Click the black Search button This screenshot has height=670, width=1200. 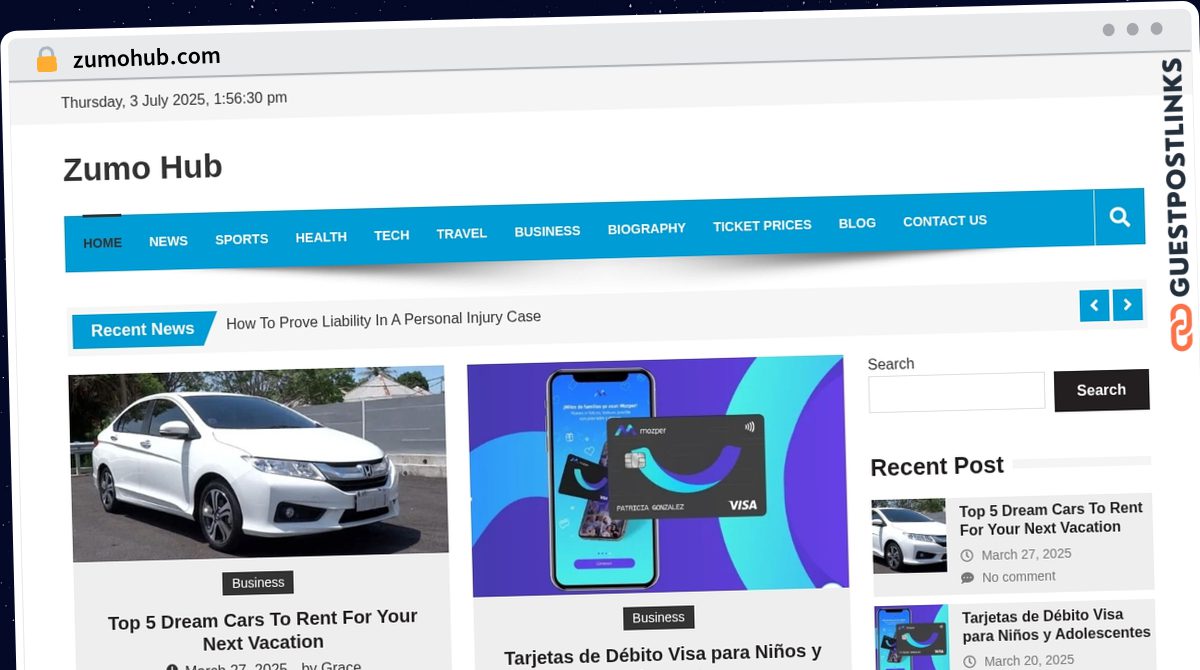pos(1101,390)
